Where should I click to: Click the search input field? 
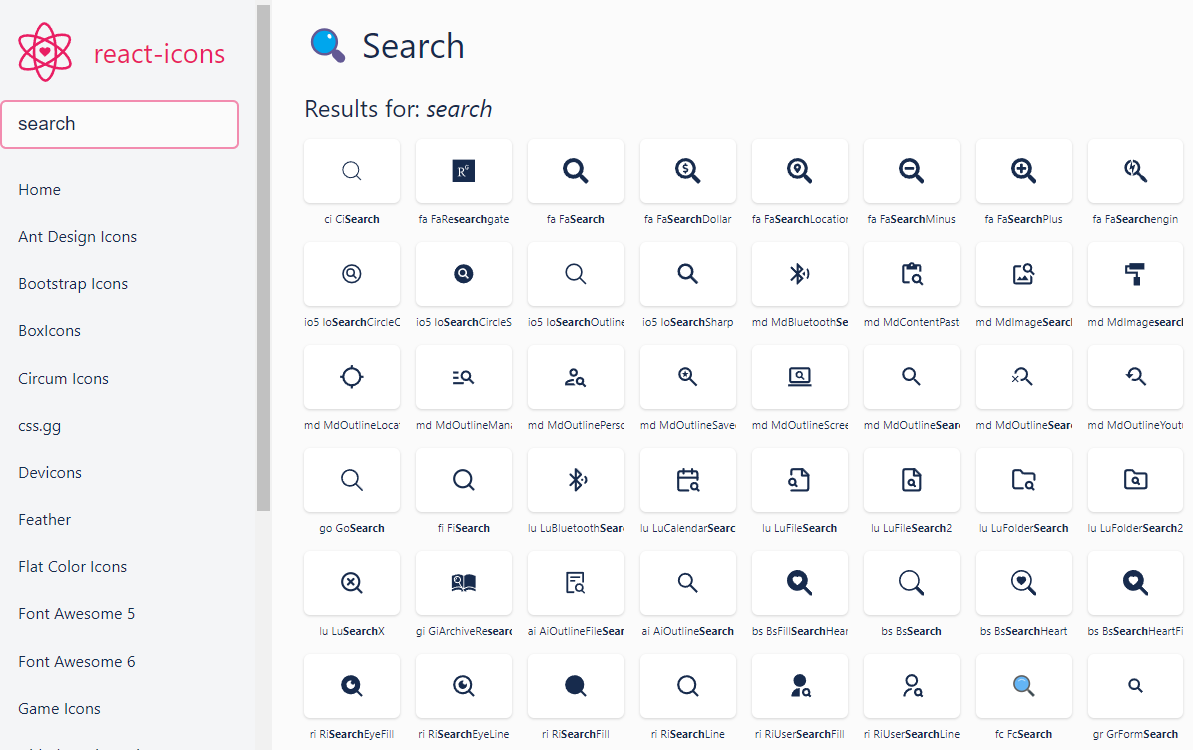[x=120, y=123]
